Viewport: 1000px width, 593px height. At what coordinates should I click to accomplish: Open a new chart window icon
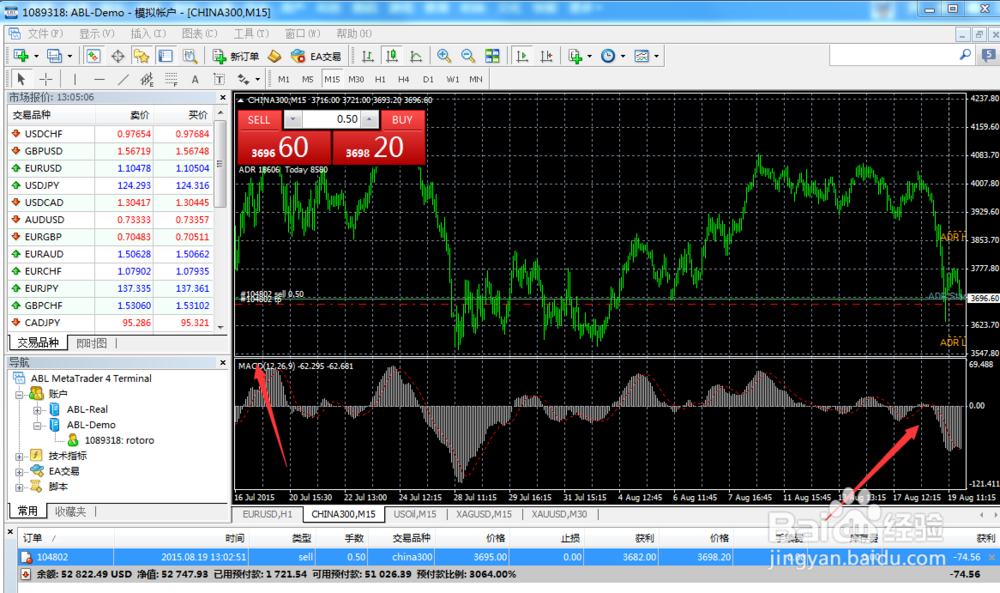pos(21,56)
